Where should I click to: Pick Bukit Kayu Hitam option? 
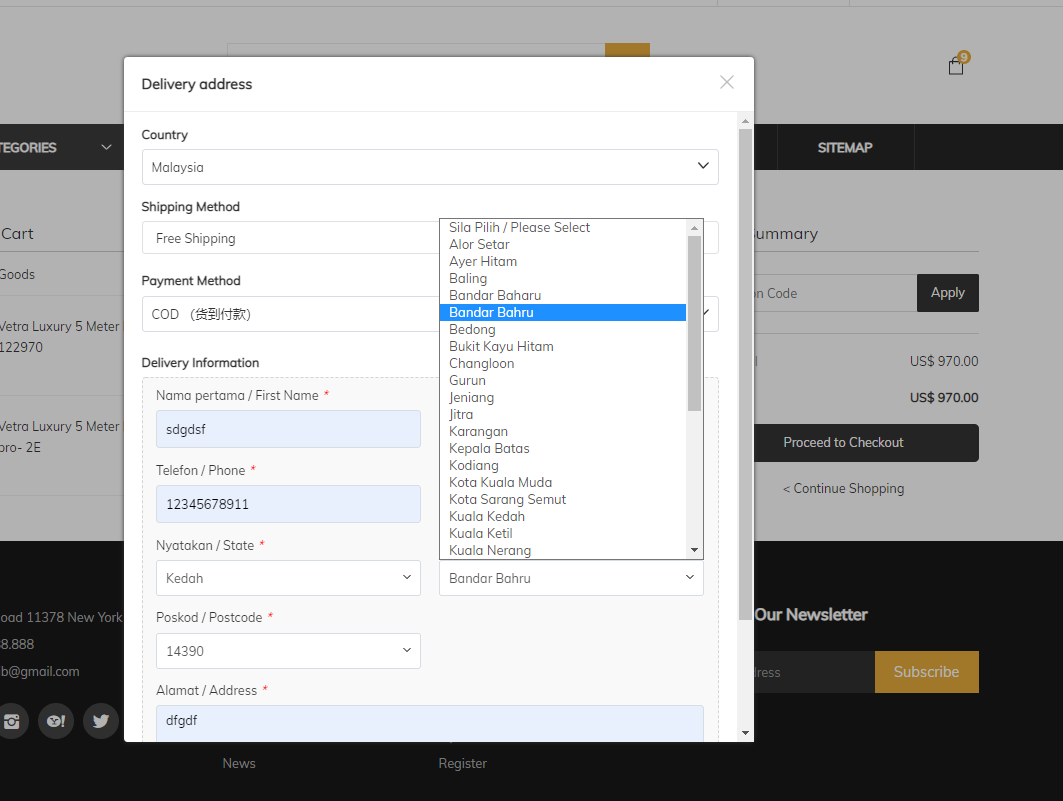[501, 346]
